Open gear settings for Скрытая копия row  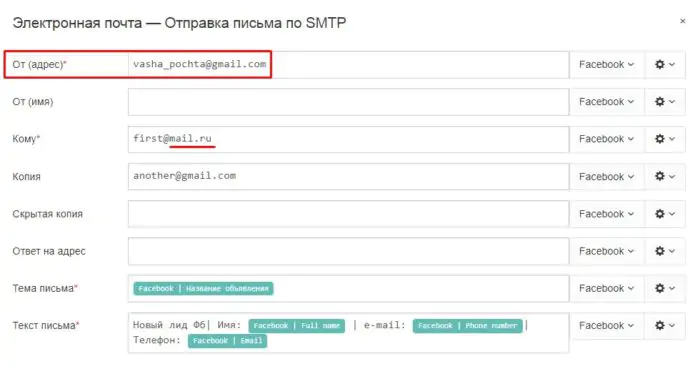pos(665,214)
